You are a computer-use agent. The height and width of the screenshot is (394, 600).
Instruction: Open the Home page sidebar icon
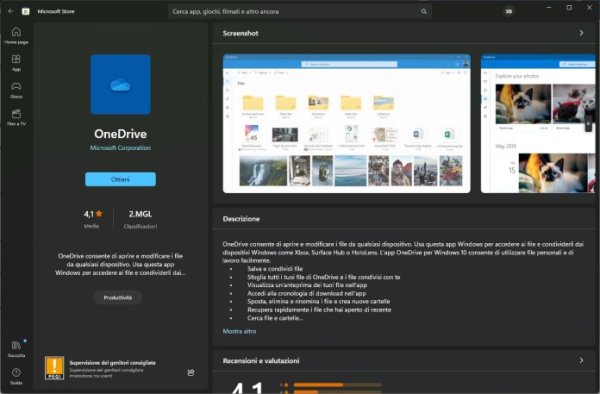[x=16, y=35]
